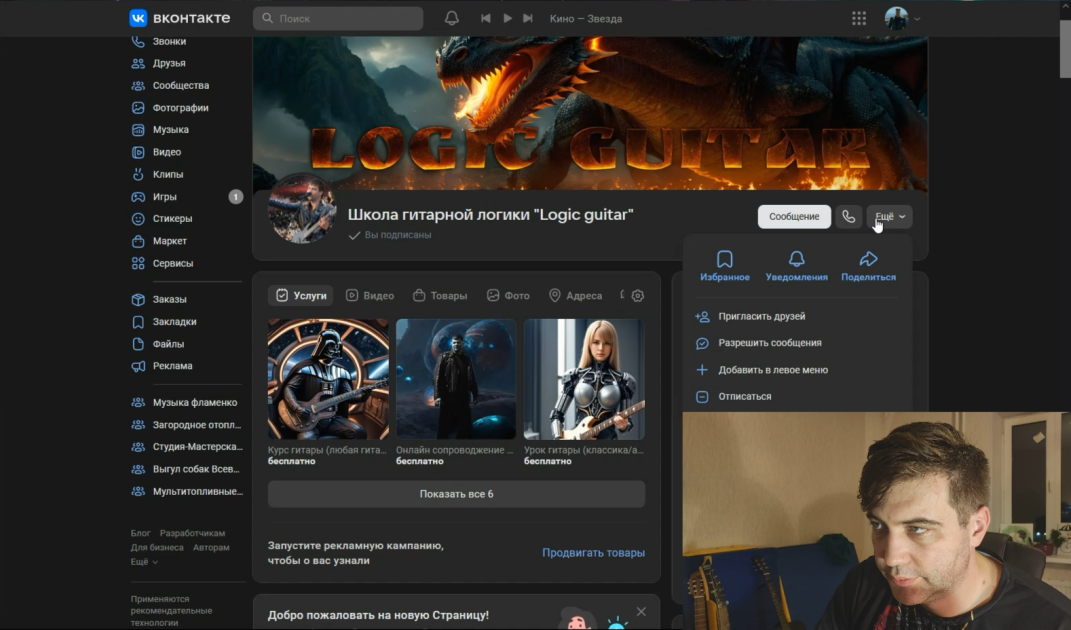Screen dimensions: 1071x630
Task: Switch to Видео tab in community
Action: click(x=370, y=295)
